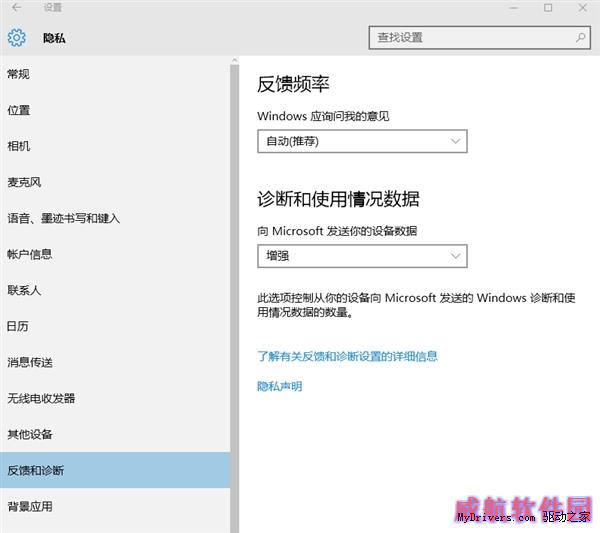Expand the 自动(推荐) feedback frequency dropdown
The image size is (600, 533).
pyautogui.click(x=362, y=141)
